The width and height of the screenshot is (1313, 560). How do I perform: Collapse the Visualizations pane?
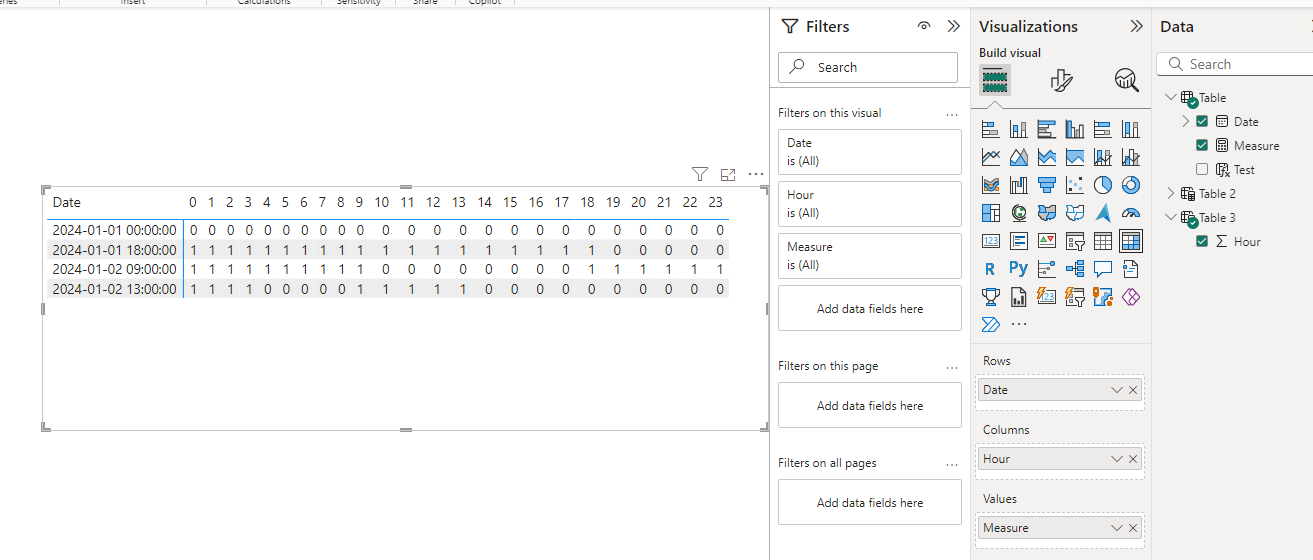pyautogui.click(x=1136, y=27)
